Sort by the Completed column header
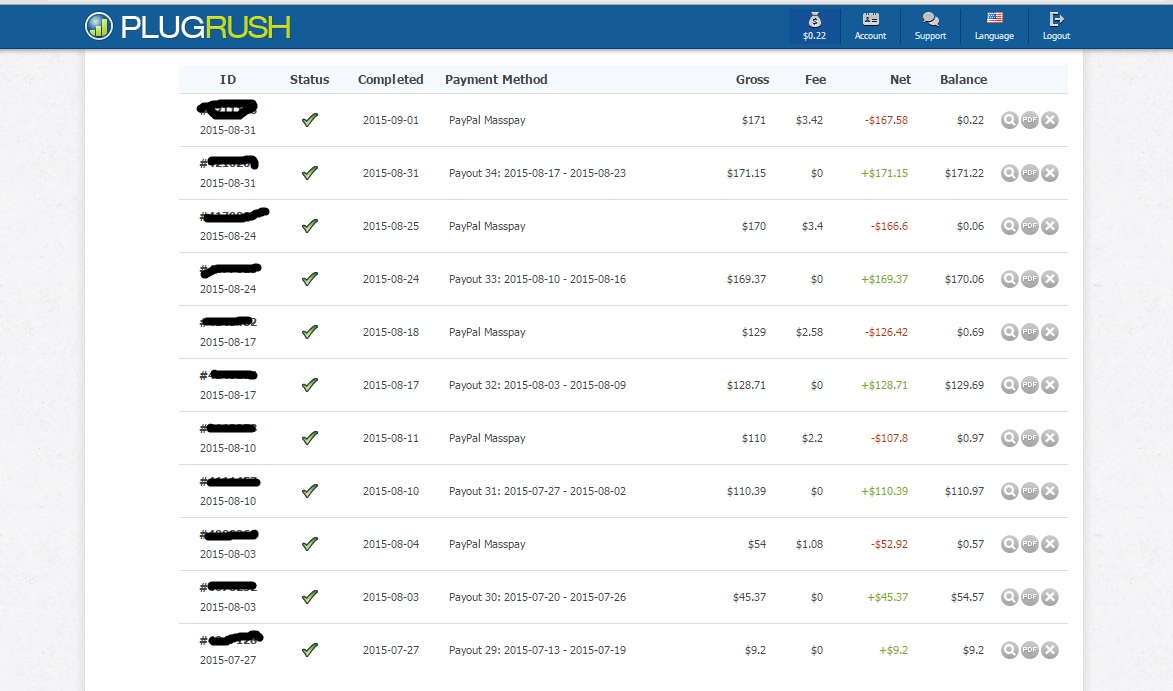Viewport: 1173px width, 691px height. [x=390, y=80]
